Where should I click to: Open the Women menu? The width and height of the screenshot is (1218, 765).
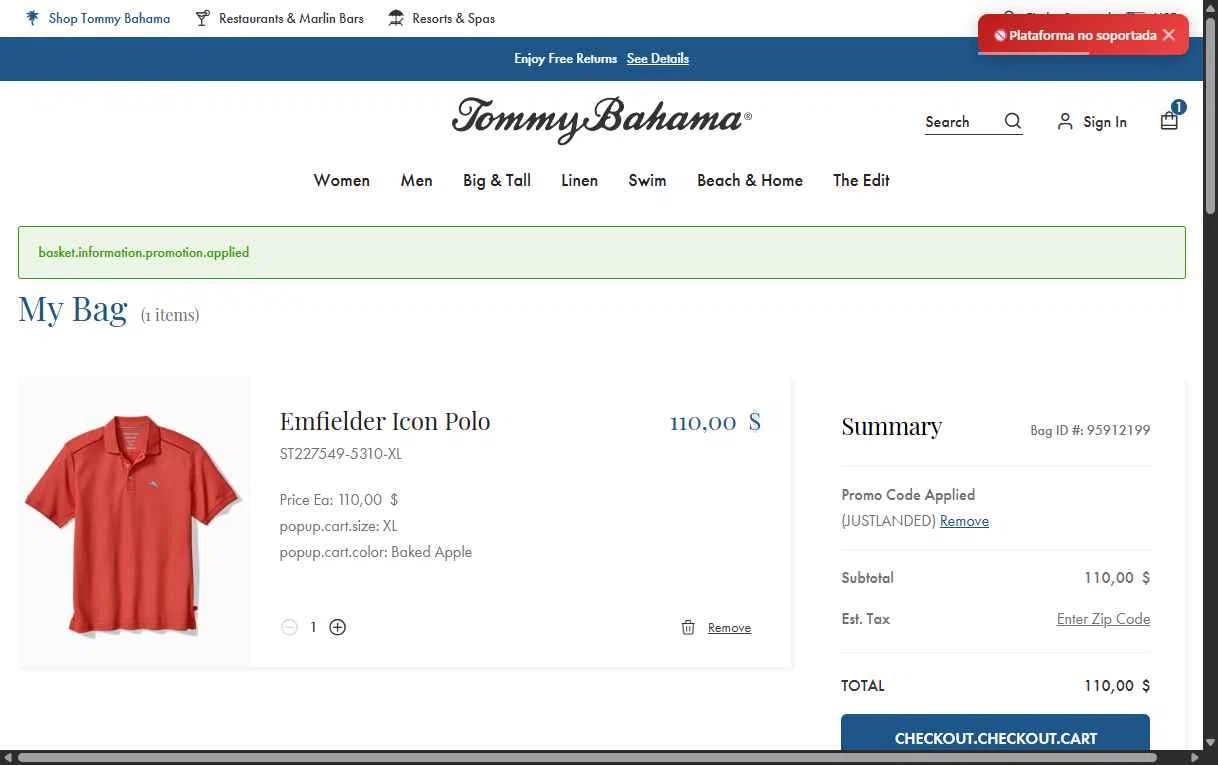click(x=342, y=180)
